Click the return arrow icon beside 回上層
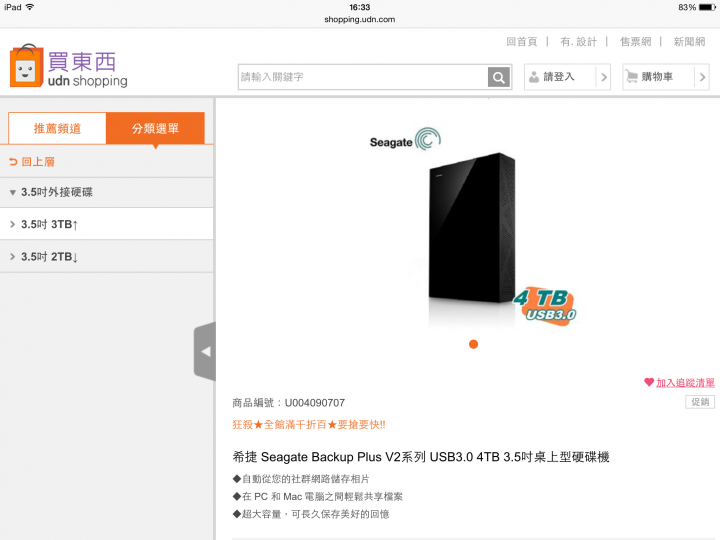This screenshot has height=540, width=720. click(x=13, y=162)
